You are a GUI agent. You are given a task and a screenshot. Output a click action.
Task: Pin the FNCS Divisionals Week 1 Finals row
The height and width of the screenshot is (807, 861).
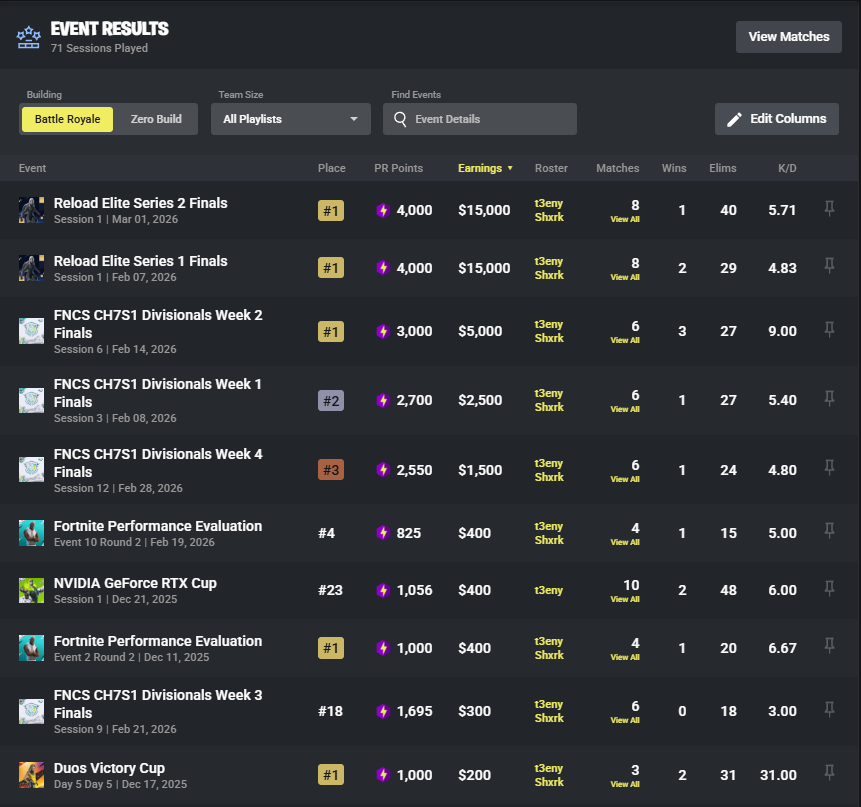(x=829, y=399)
